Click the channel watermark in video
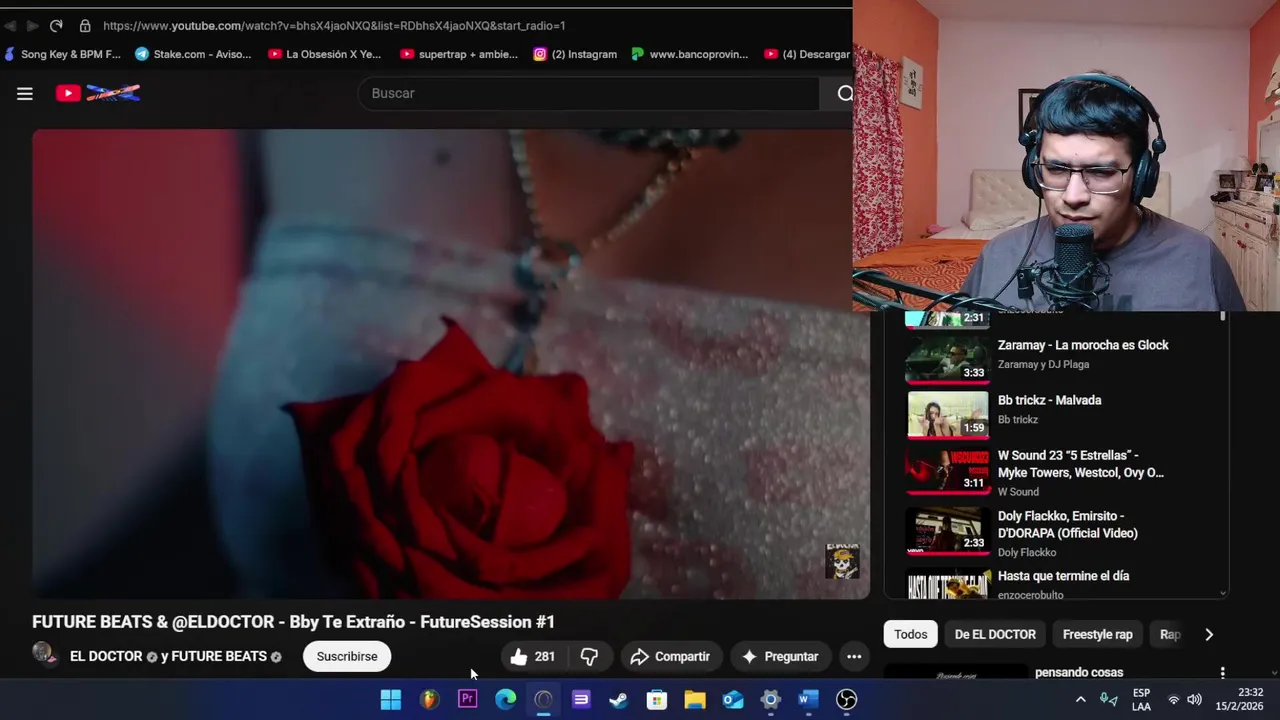 click(x=842, y=561)
